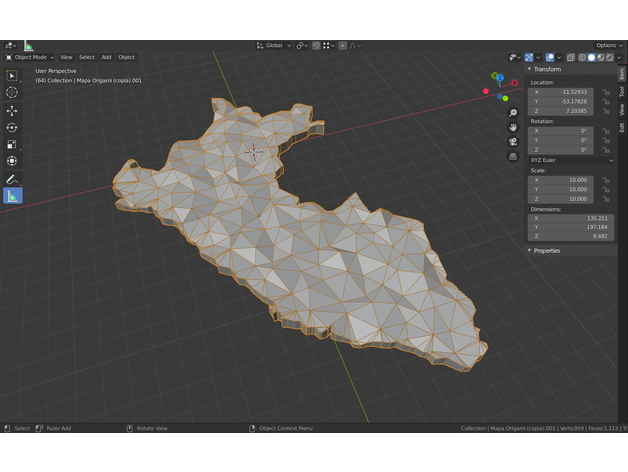Toggle the camera view
Screen dimensions: 628x472
(x=513, y=142)
